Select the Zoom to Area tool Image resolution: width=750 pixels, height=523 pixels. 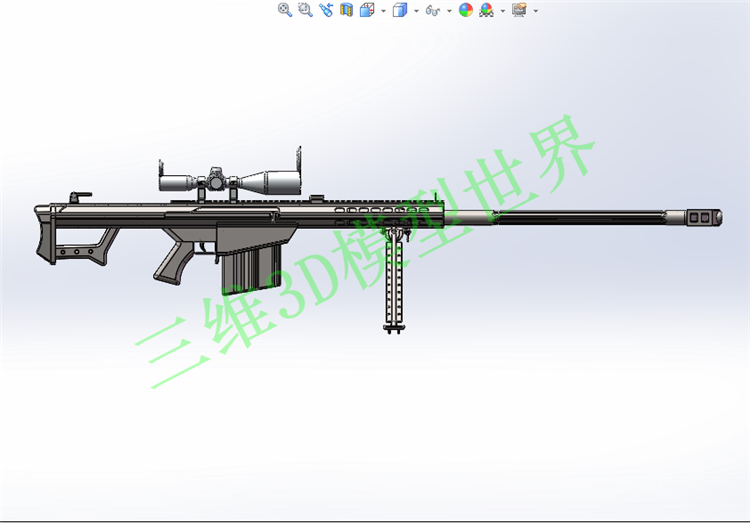tap(305, 10)
